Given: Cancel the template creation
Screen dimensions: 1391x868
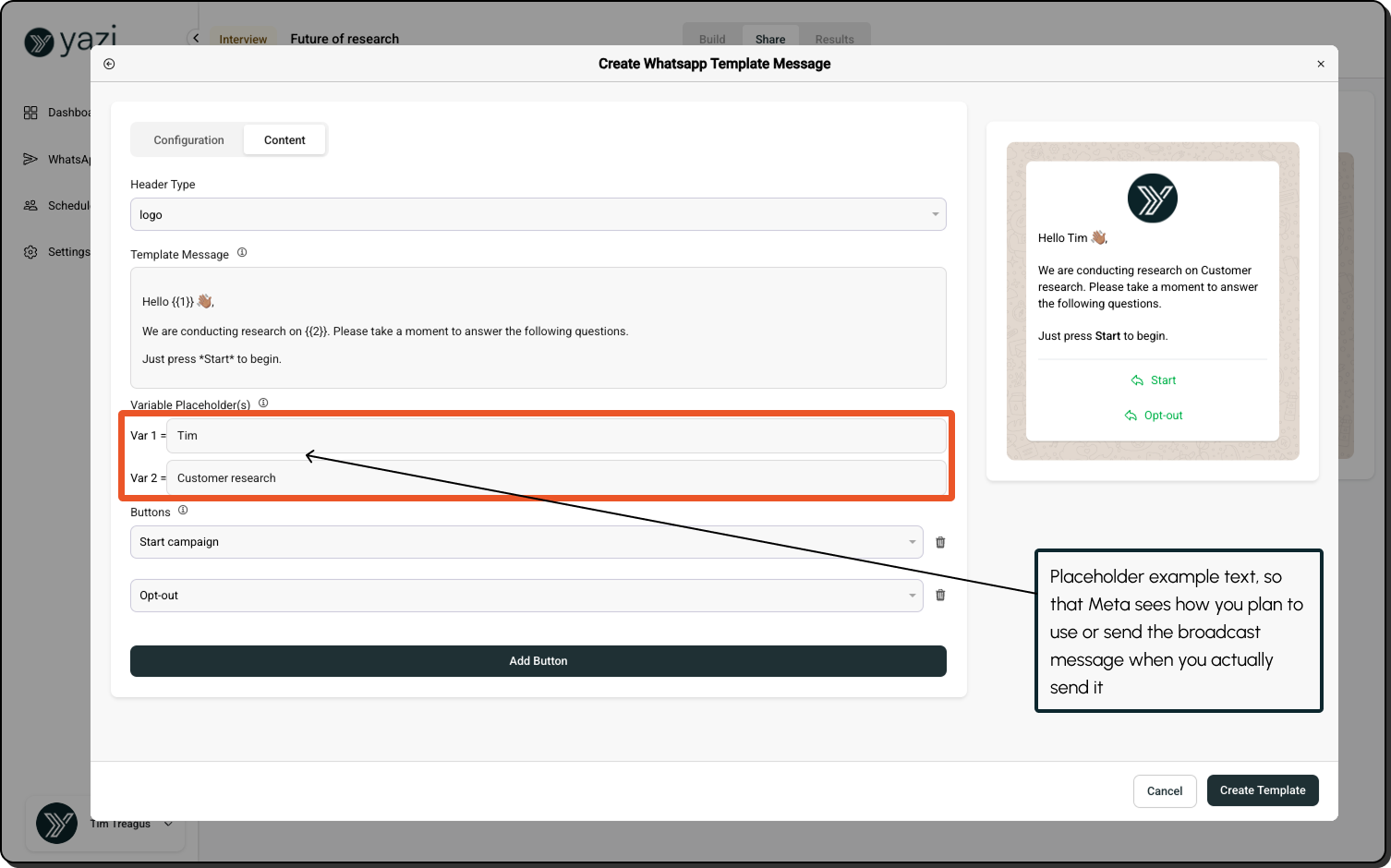Looking at the screenshot, I should [x=1164, y=791].
